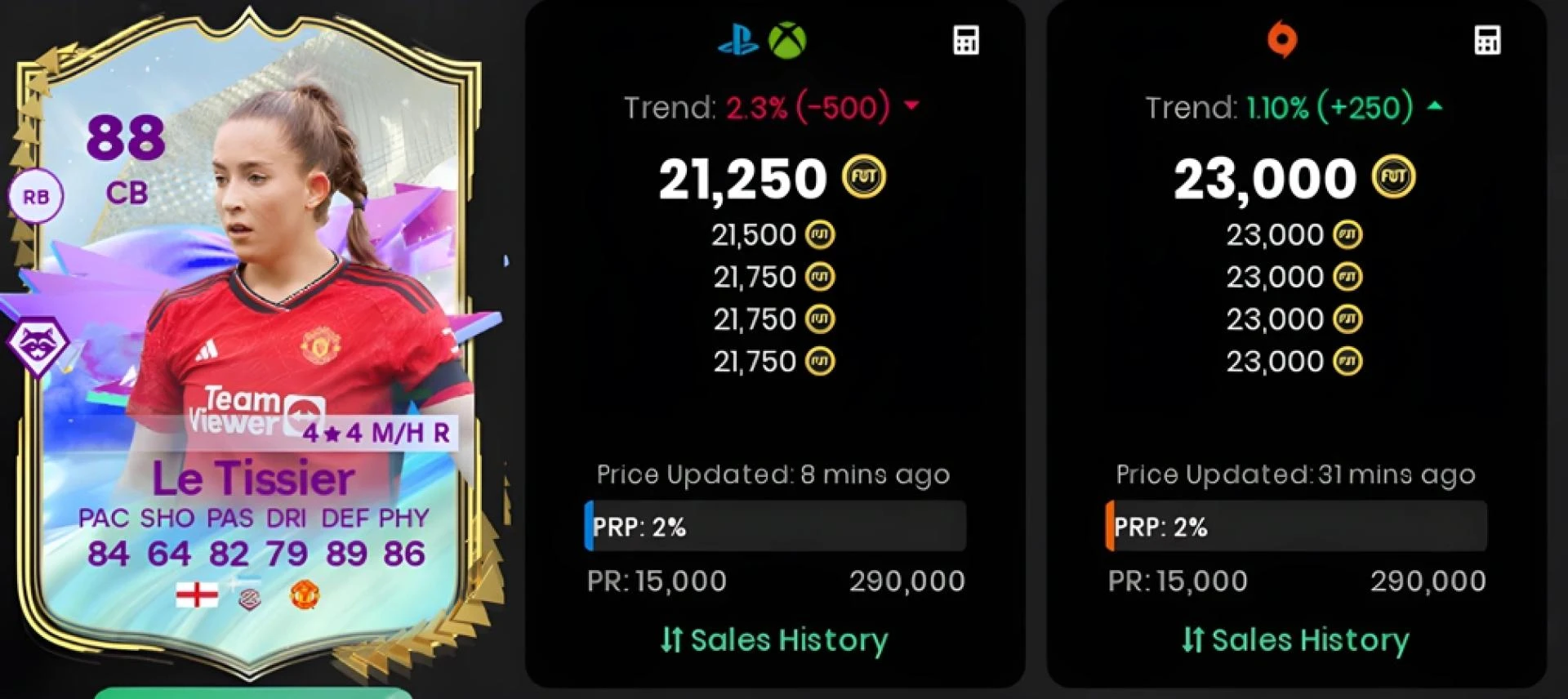Click the England flag on the card
Screen dimensions: 1568x699
[198, 595]
